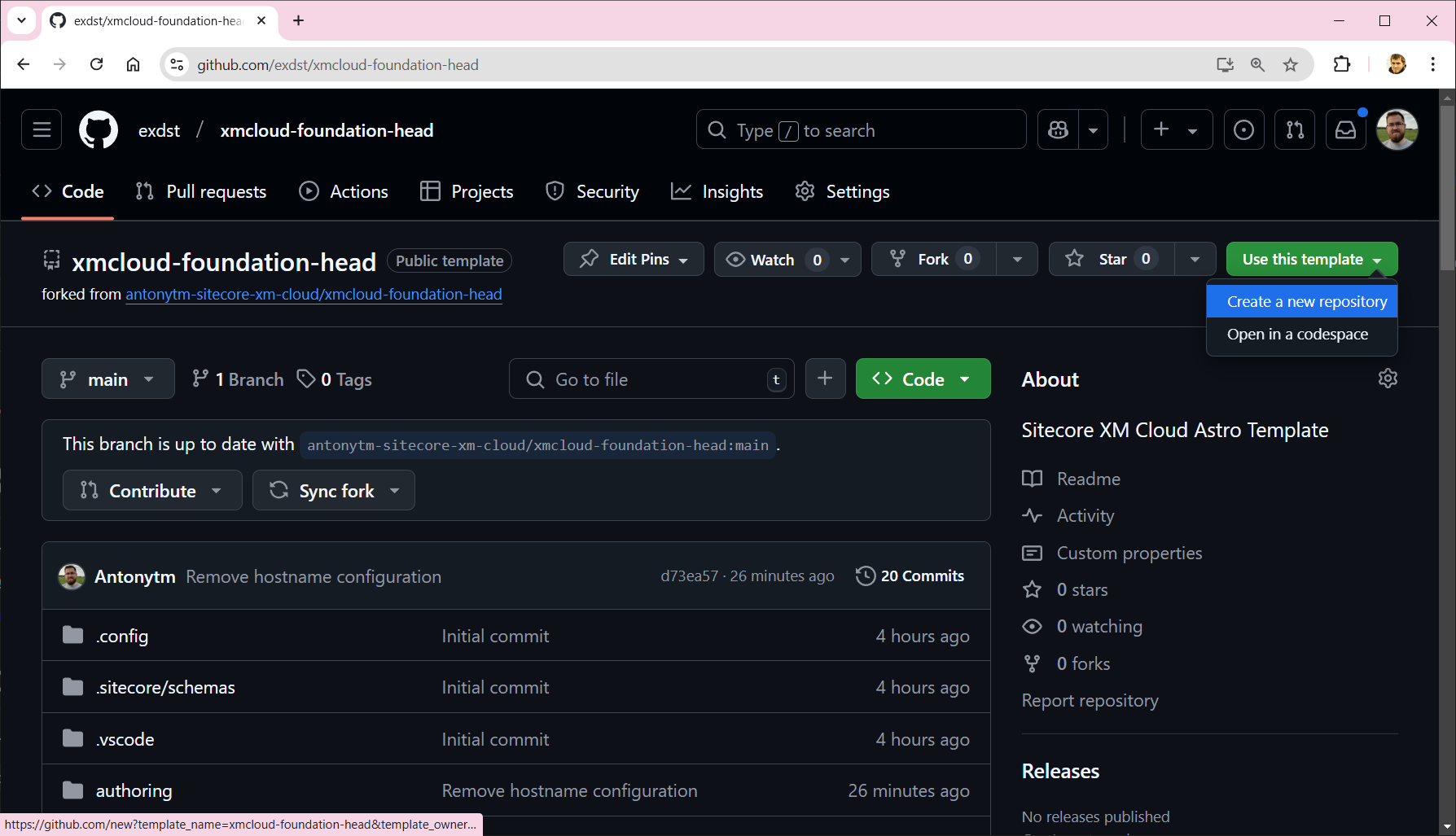Click the pull requests icon near inbox
The image size is (1456, 836).
tap(1295, 129)
